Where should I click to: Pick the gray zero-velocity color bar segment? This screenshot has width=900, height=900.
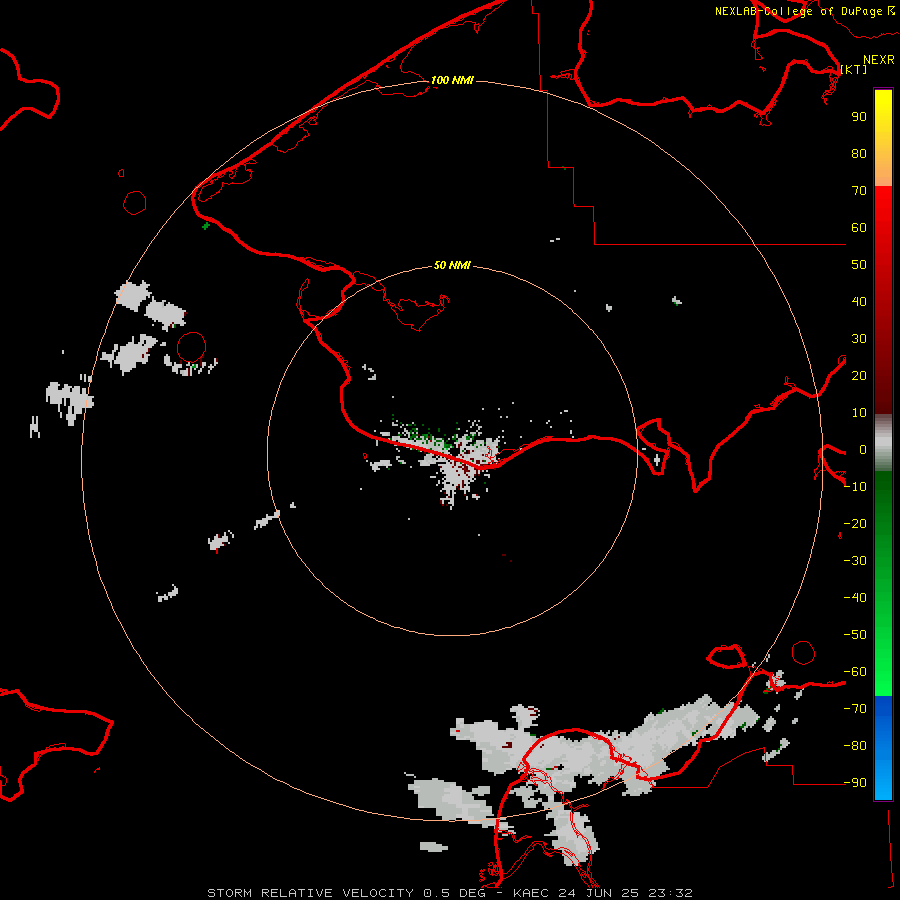[x=883, y=443]
